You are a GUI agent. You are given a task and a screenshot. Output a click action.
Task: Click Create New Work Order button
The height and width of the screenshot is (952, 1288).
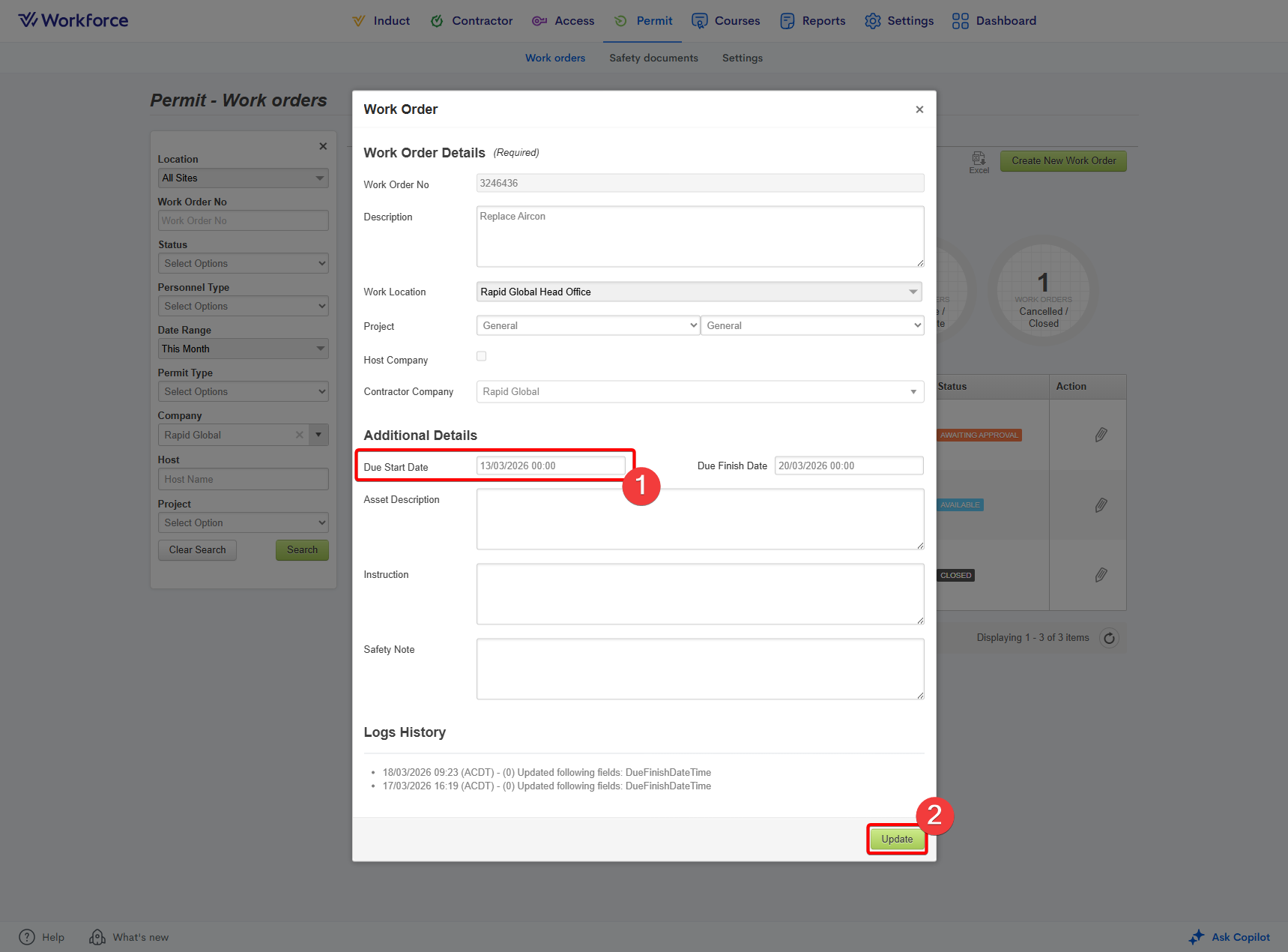tap(1063, 160)
